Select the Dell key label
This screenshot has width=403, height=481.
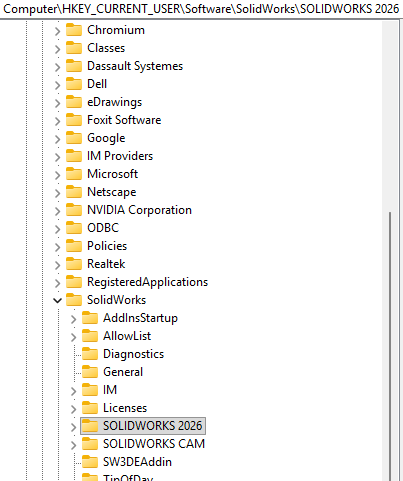pyautogui.click(x=97, y=84)
